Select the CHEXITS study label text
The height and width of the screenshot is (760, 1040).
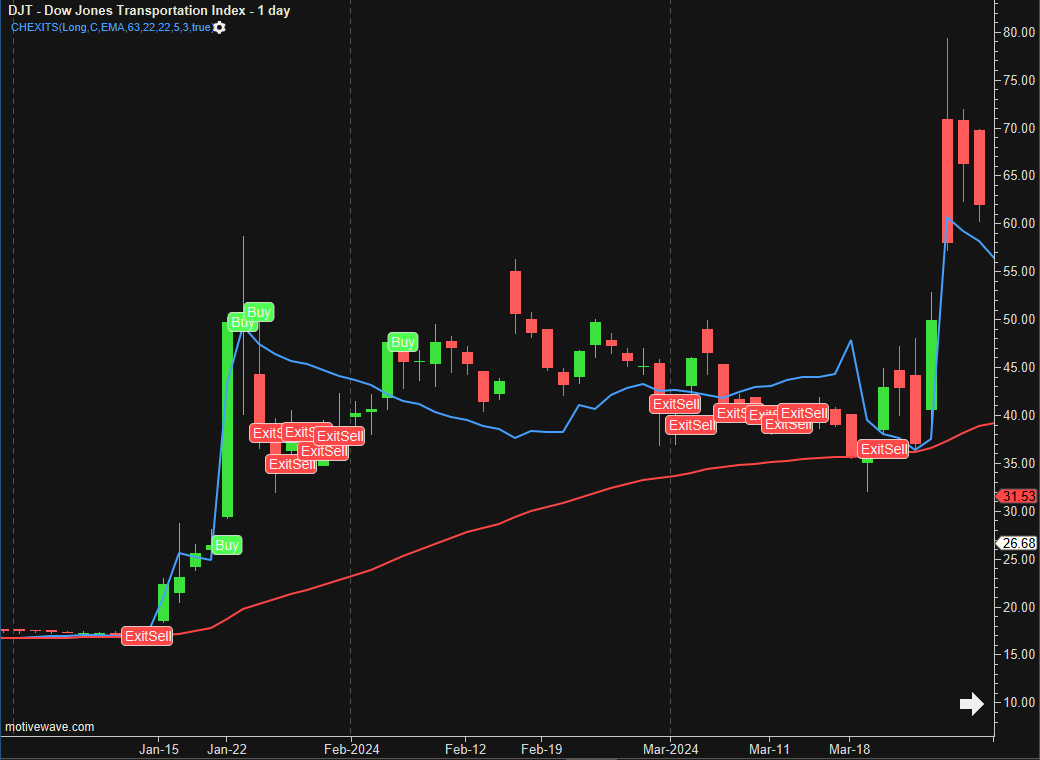[110, 27]
